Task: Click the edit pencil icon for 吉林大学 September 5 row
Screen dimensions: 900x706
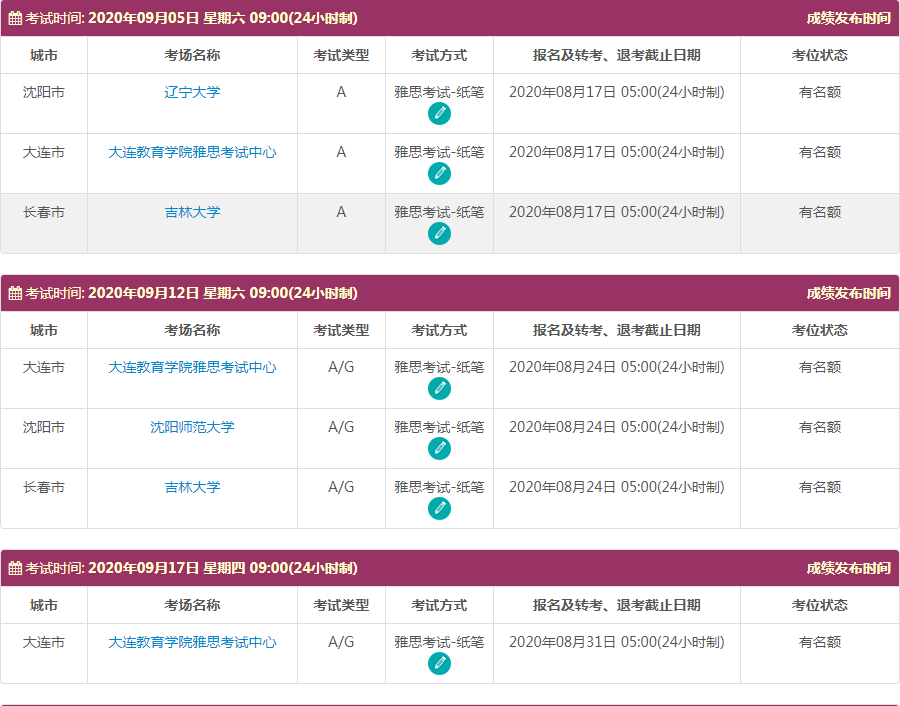Action: tap(441, 232)
